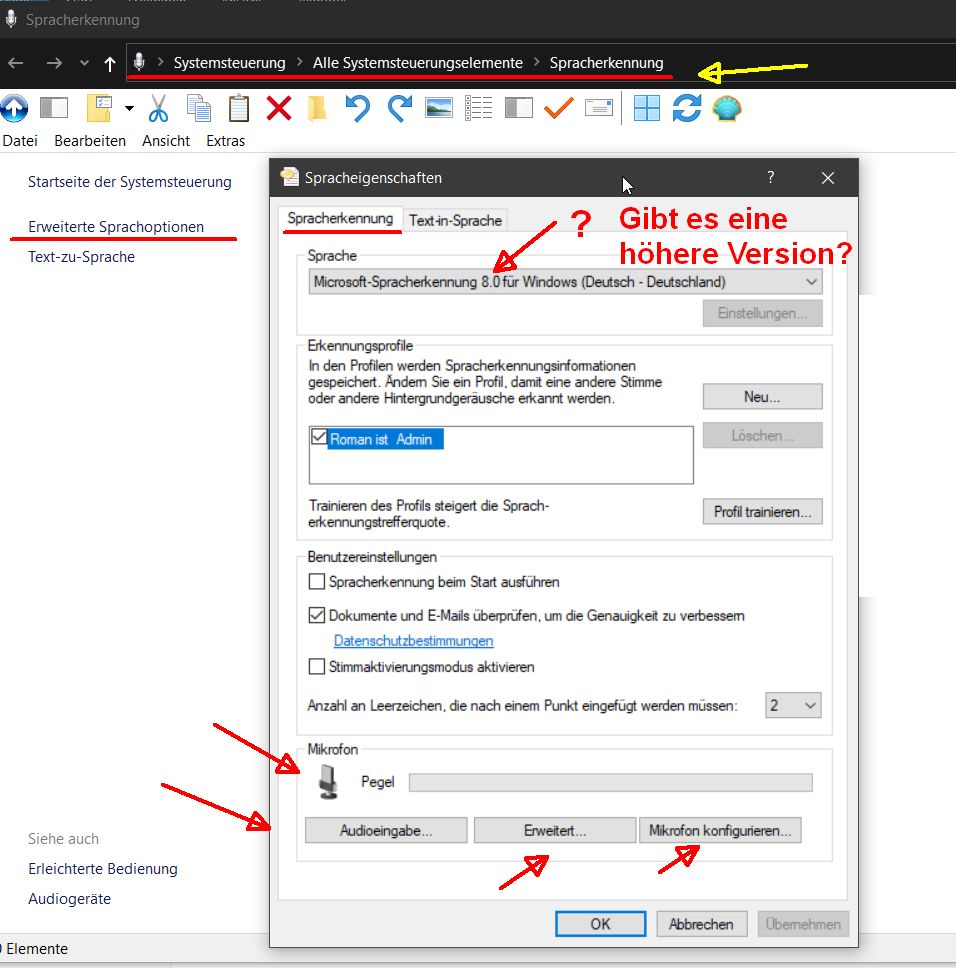Click the Abbrechen button

click(702, 924)
